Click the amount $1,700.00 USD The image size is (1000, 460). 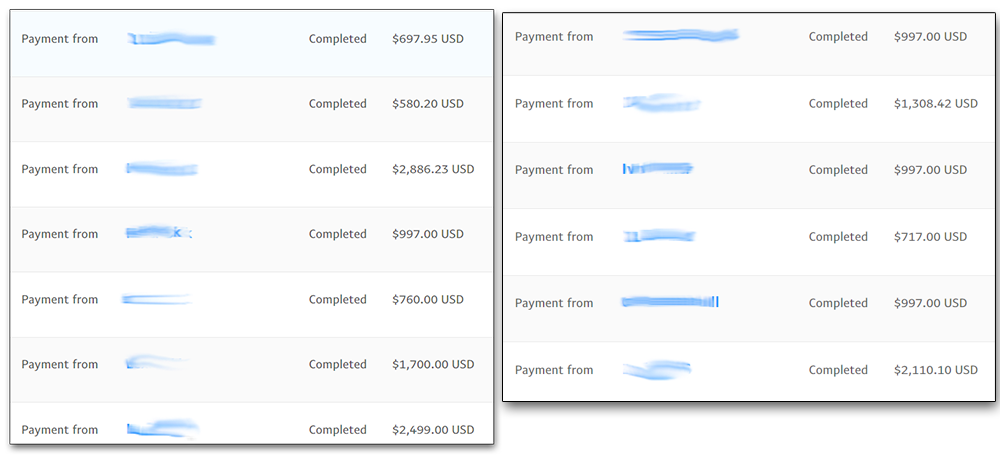[433, 364]
